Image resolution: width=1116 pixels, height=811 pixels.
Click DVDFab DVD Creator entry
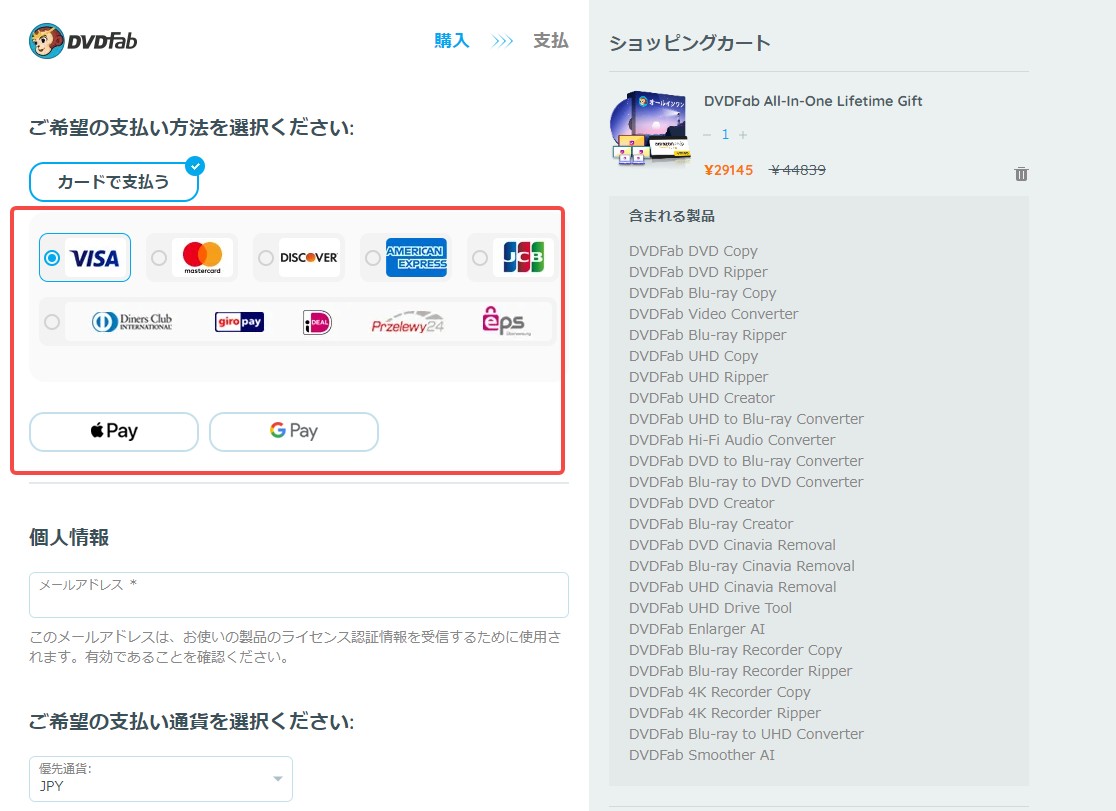pos(701,503)
